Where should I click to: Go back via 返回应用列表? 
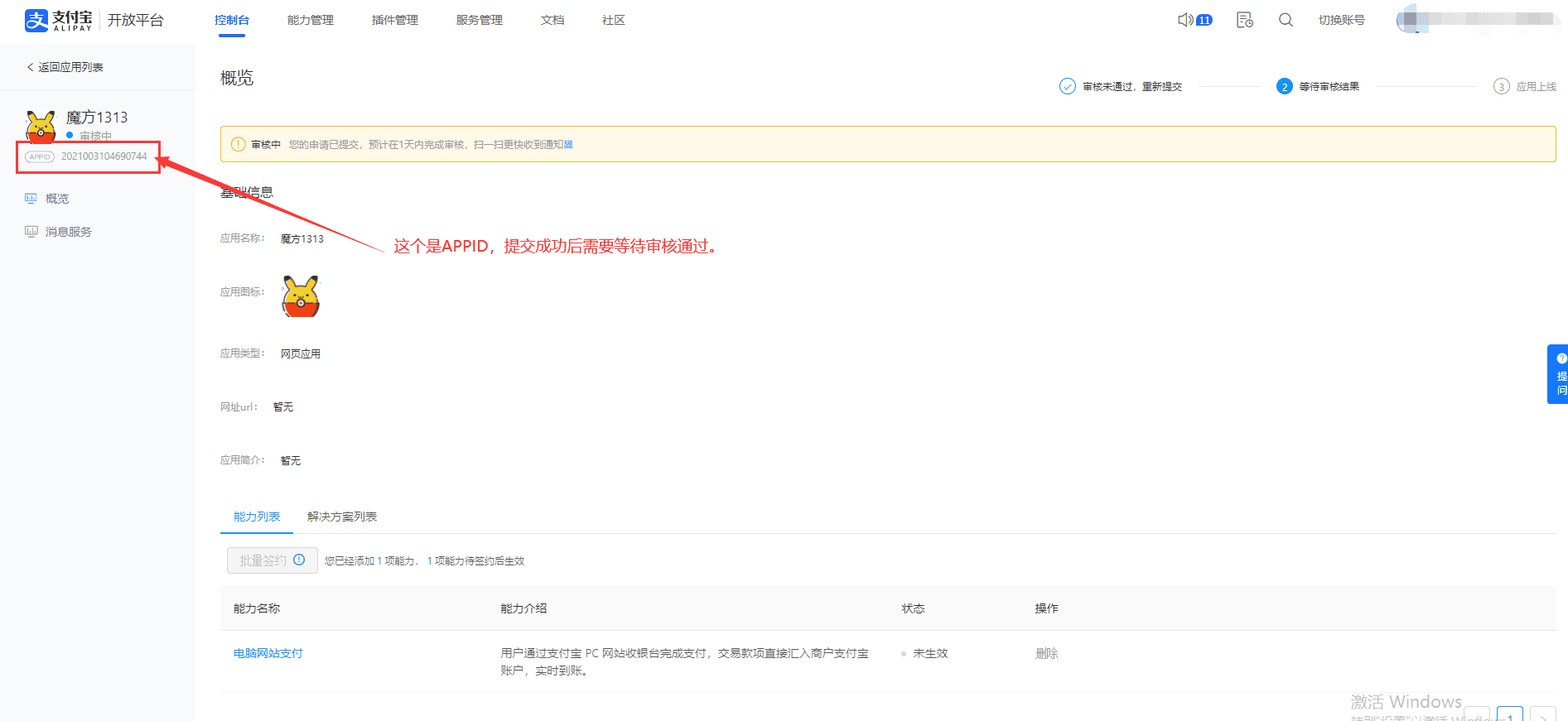point(65,67)
